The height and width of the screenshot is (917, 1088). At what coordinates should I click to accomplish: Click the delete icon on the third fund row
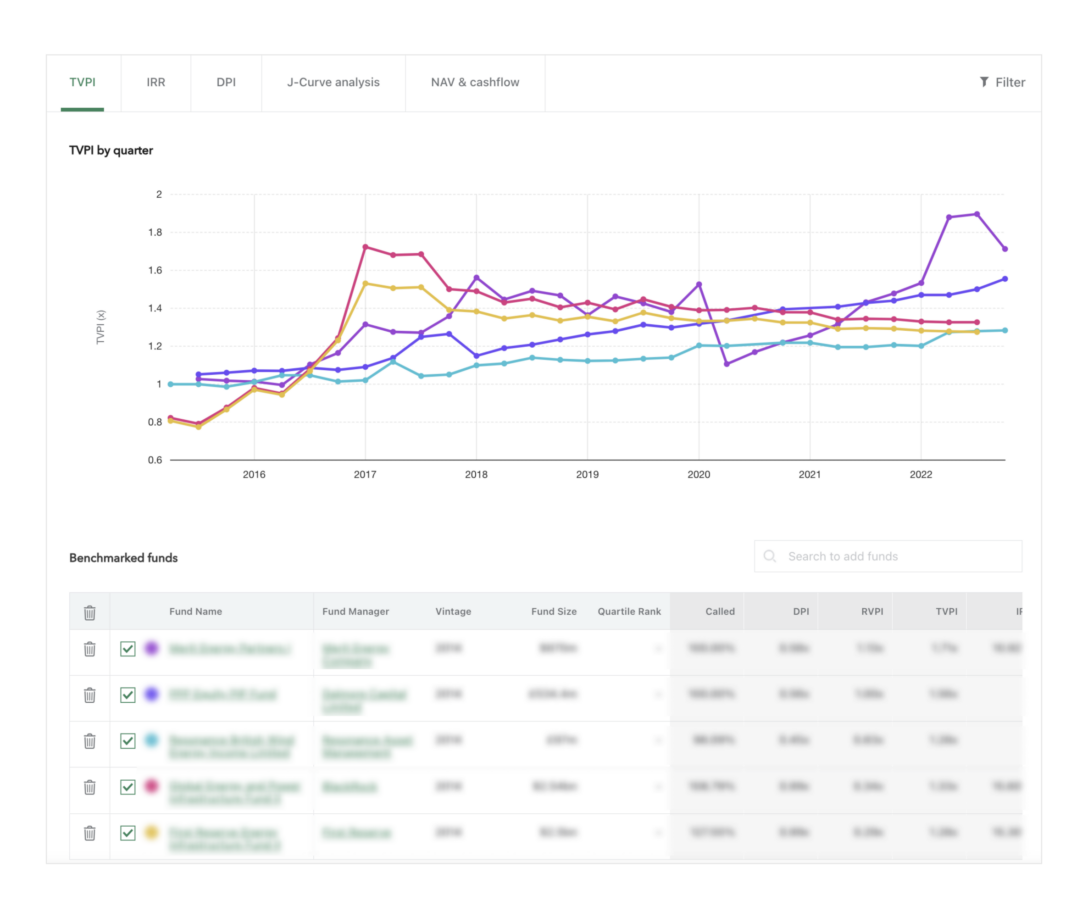point(90,741)
